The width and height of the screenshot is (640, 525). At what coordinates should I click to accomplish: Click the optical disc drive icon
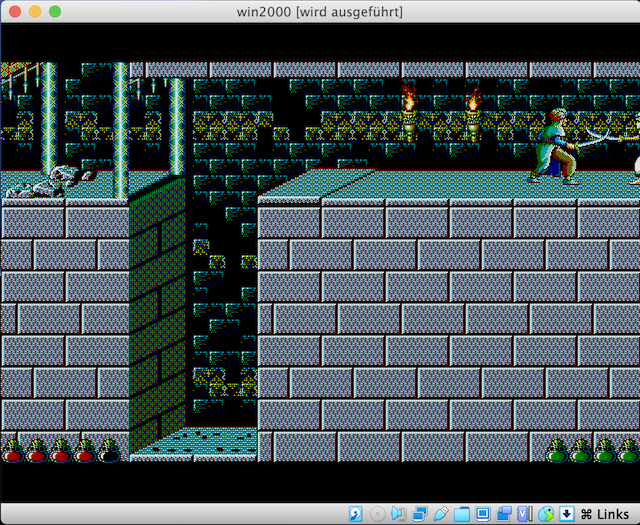point(377,514)
